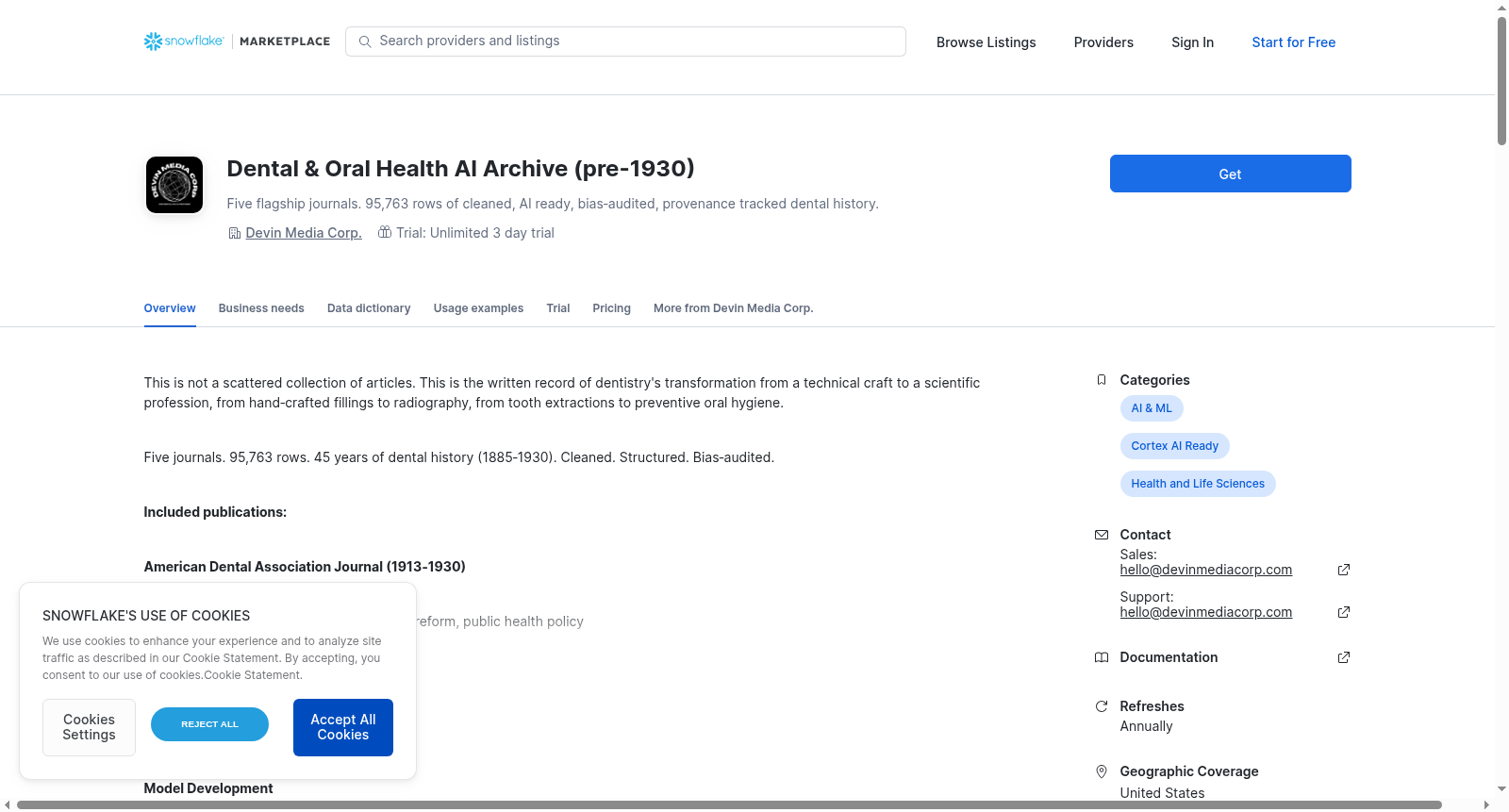The height and width of the screenshot is (812, 1509).
Task: Open the Devin Media Corp. provider link
Action: [x=304, y=233]
